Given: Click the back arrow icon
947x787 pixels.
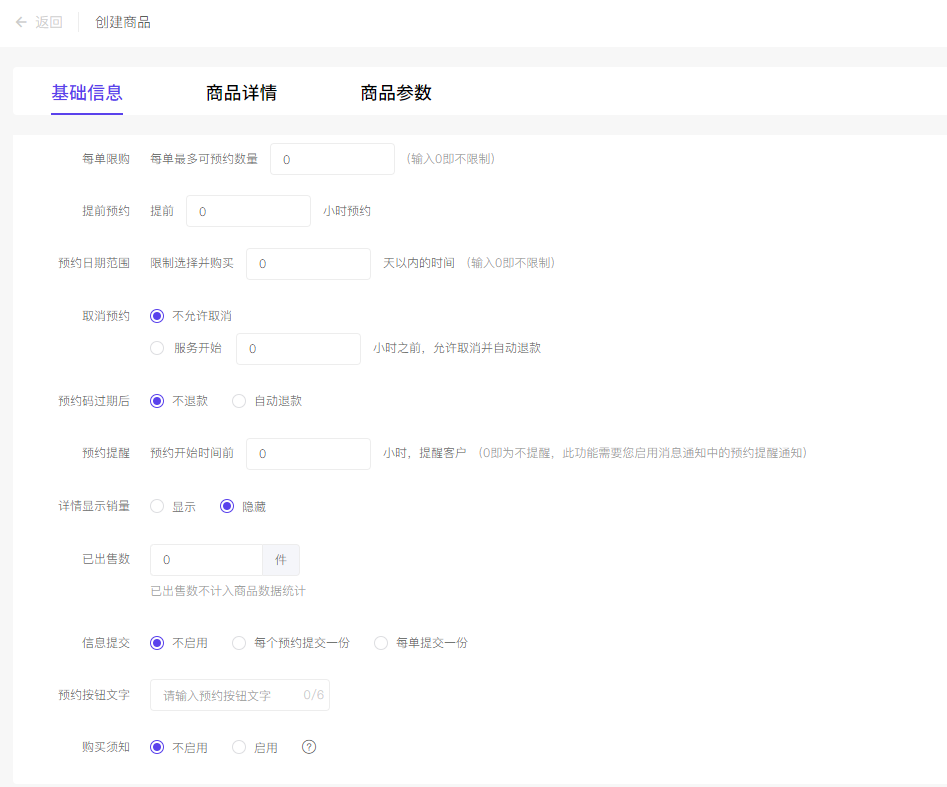Looking at the screenshot, I should 21,22.
